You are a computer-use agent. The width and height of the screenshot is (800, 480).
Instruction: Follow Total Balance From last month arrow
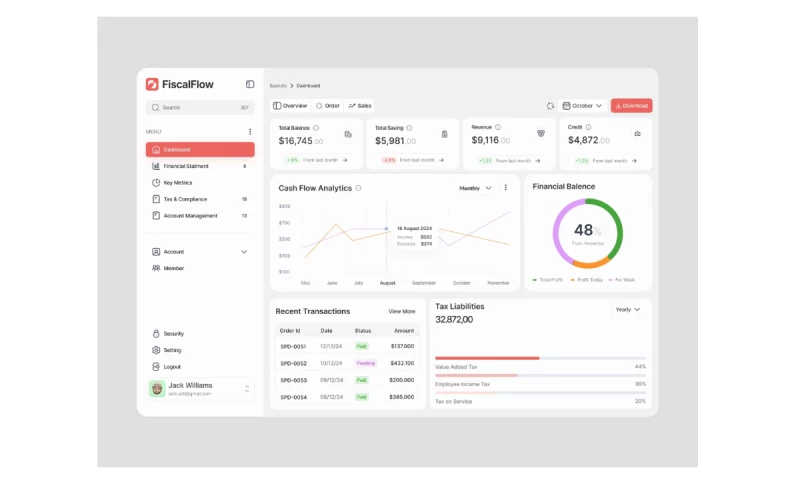(345, 160)
